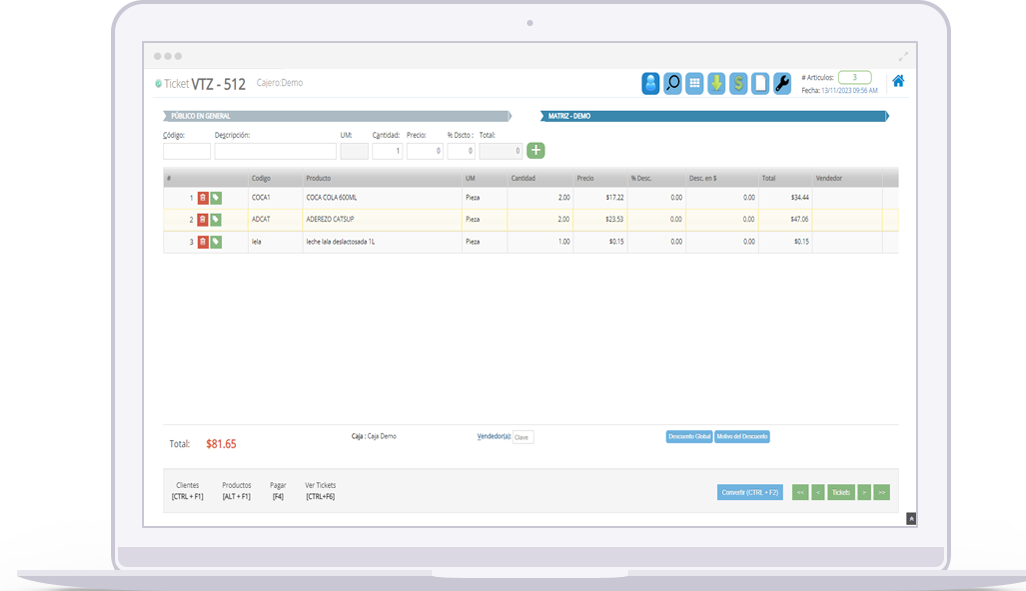The width and height of the screenshot is (1026, 591).
Task: Click Convertir (CTRL + F2) button
Action: click(x=750, y=492)
